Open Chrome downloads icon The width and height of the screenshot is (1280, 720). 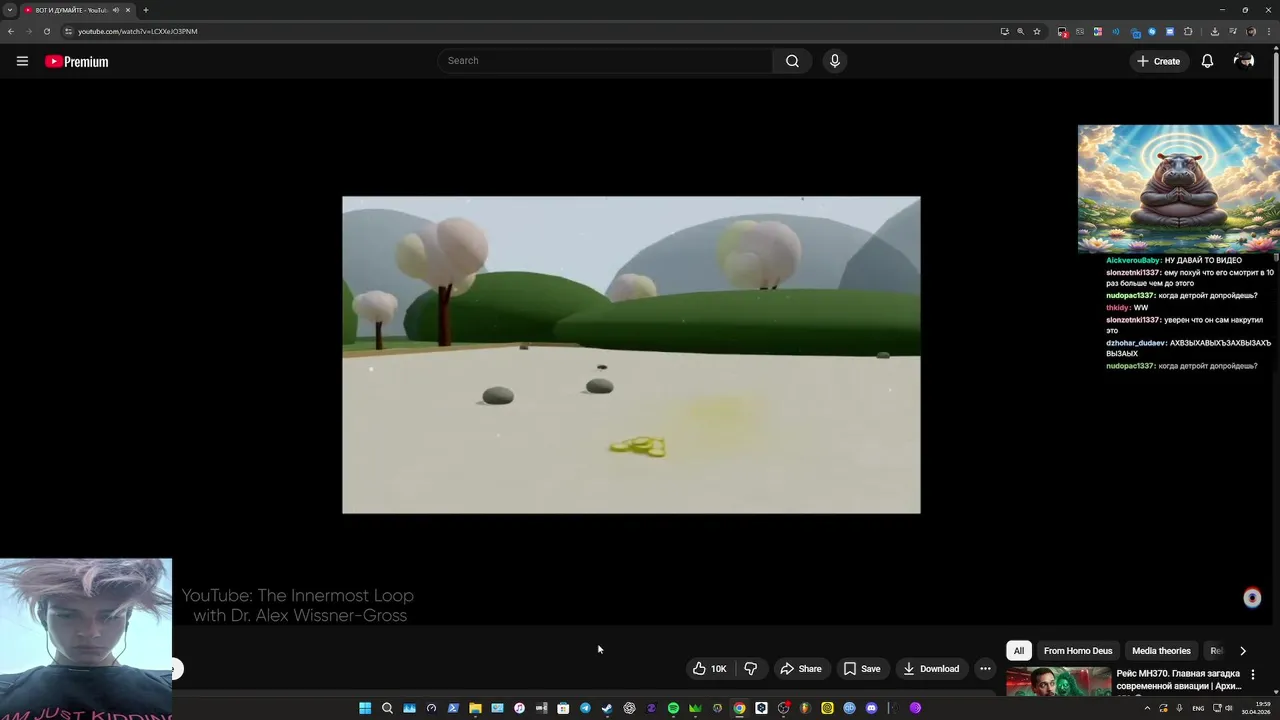pyautogui.click(x=1214, y=31)
